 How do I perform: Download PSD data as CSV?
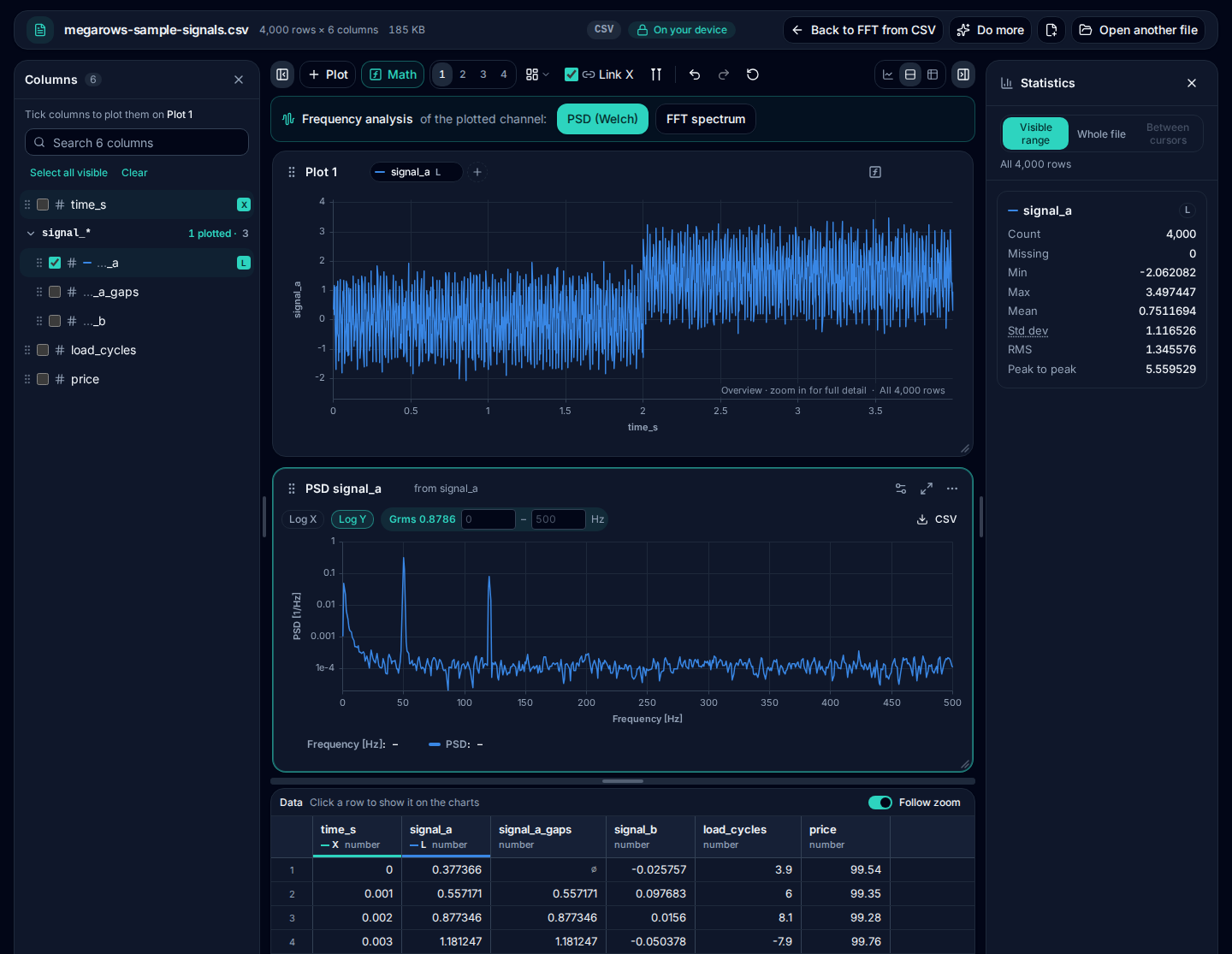tap(937, 519)
